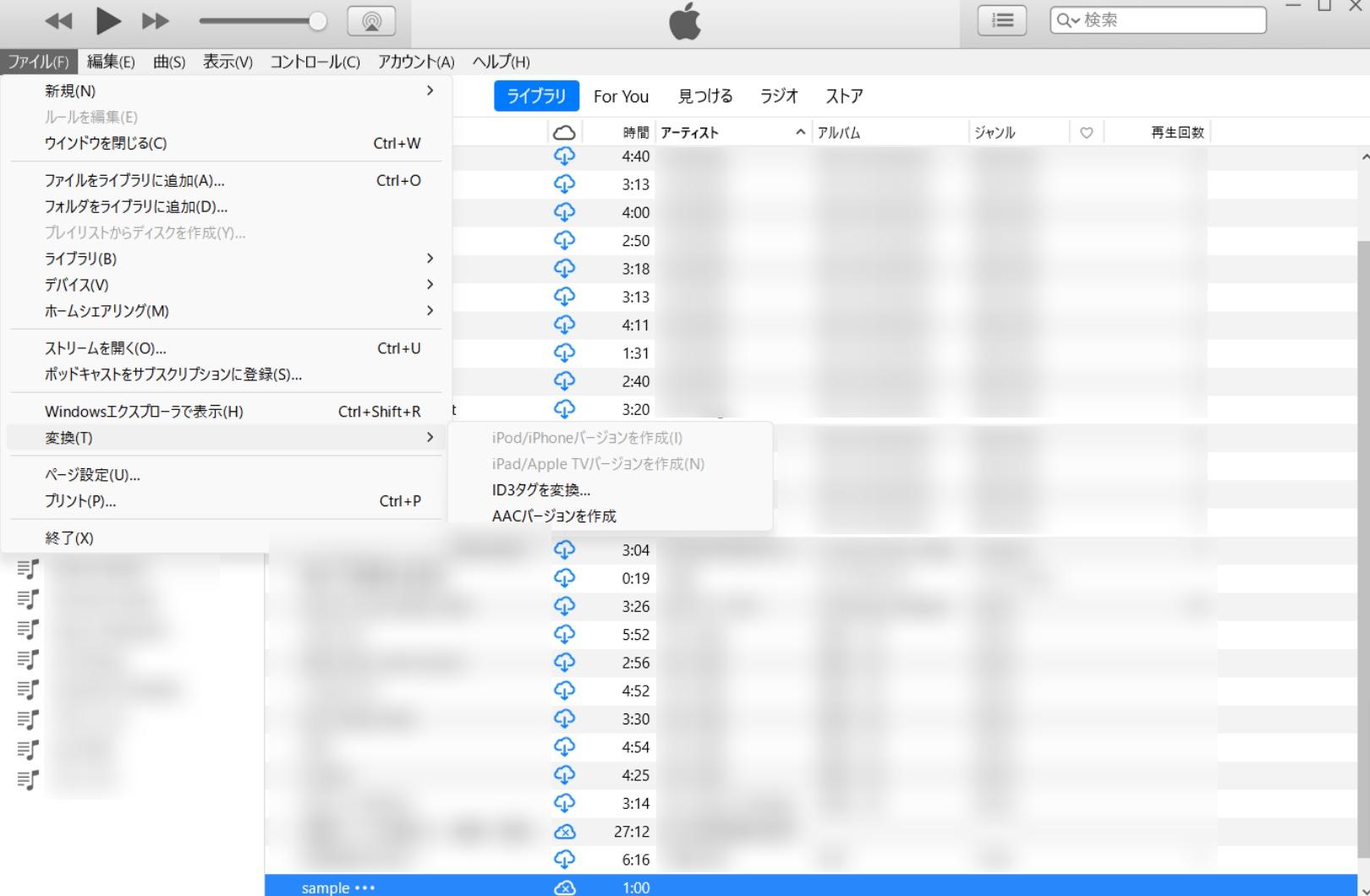
Task: Sort by the 再生回数 column header
Action: tap(1157, 133)
